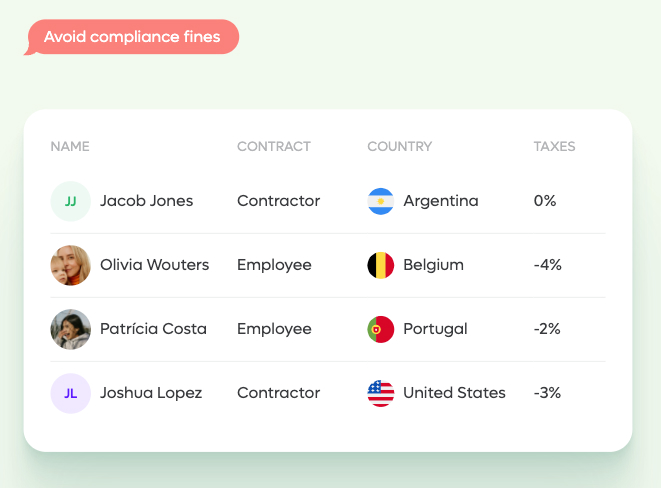Open Patrícia Costa's profile photo
The height and width of the screenshot is (488, 661).
[x=71, y=330]
